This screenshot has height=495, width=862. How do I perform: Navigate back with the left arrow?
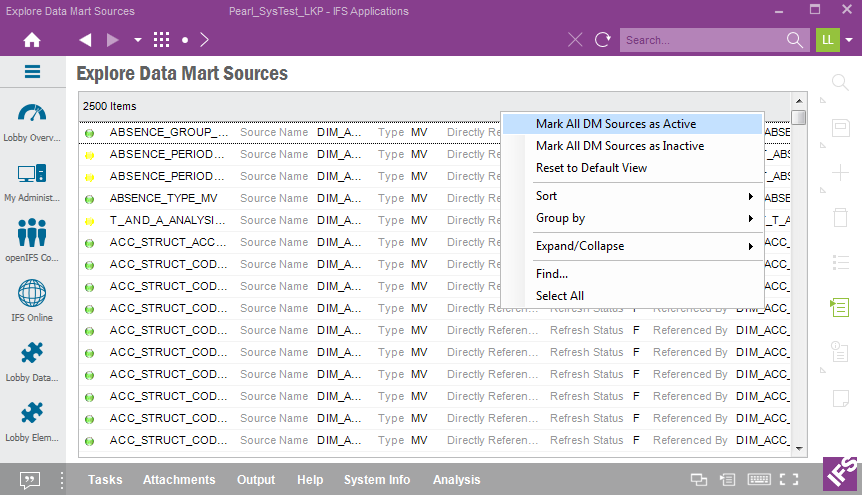click(x=85, y=40)
